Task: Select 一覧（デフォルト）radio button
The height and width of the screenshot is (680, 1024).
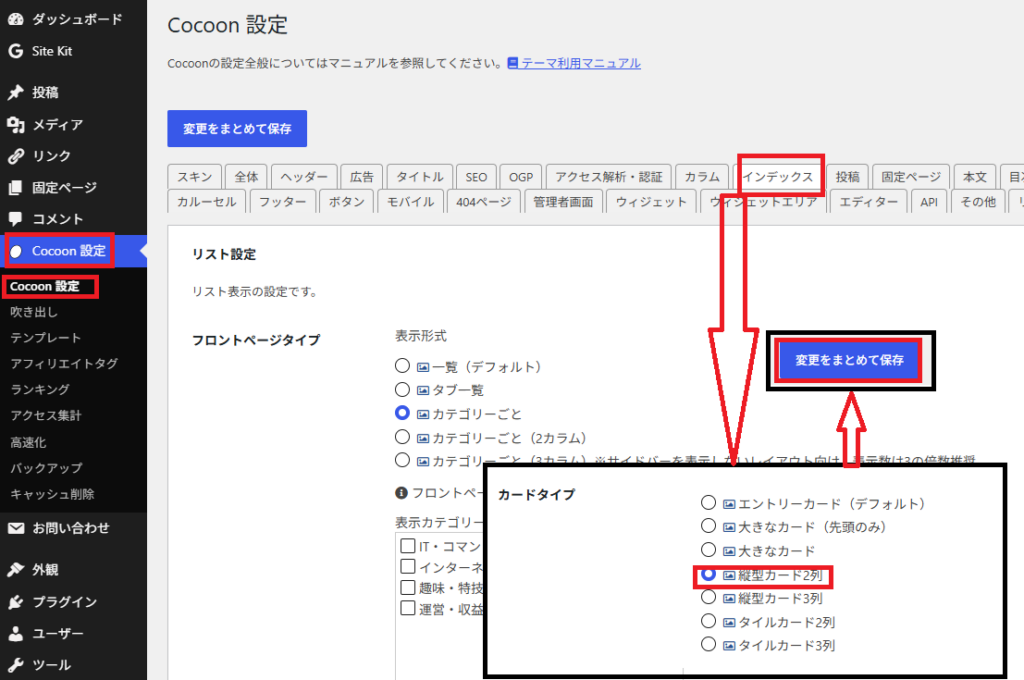Action: [x=402, y=366]
